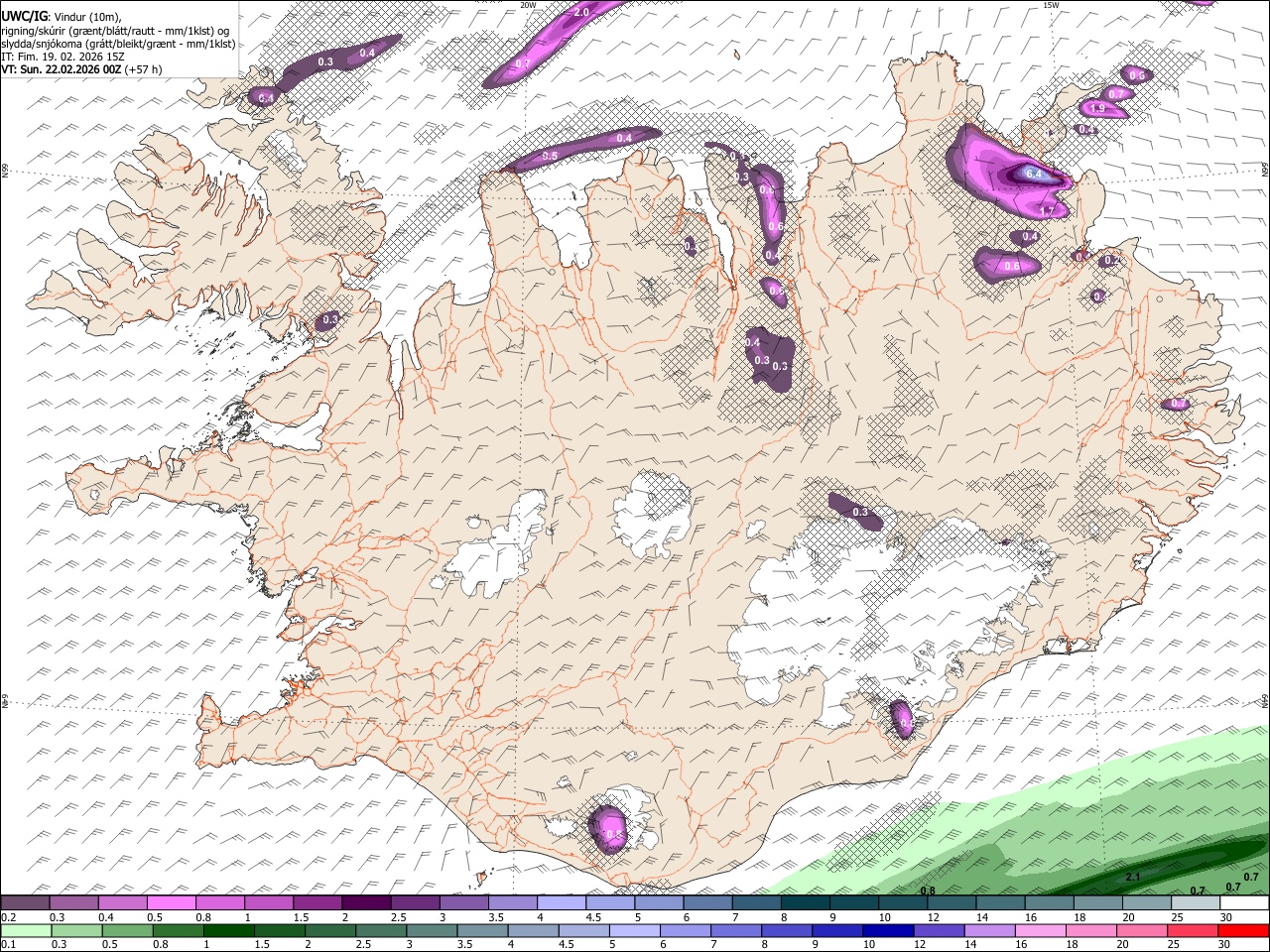
Task: Click the 1.7 label below the 6.4 maximum
Action: click(1047, 211)
